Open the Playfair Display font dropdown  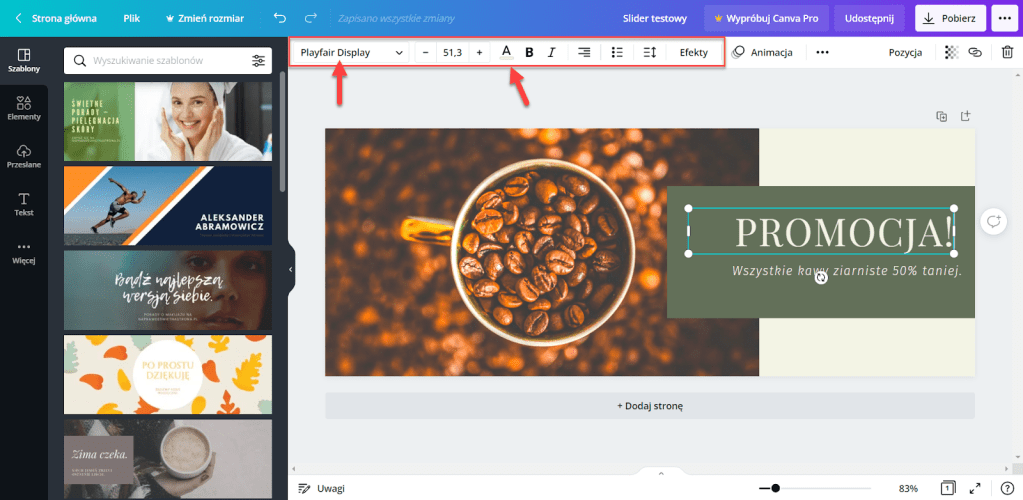[x=352, y=52]
